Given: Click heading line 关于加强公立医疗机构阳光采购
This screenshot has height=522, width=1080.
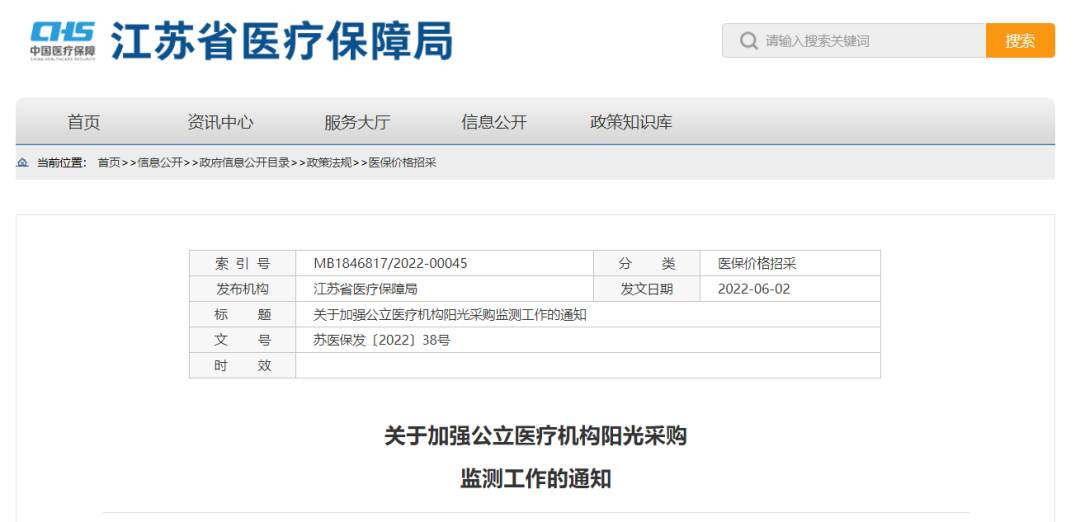Looking at the screenshot, I should pyautogui.click(x=536, y=437).
